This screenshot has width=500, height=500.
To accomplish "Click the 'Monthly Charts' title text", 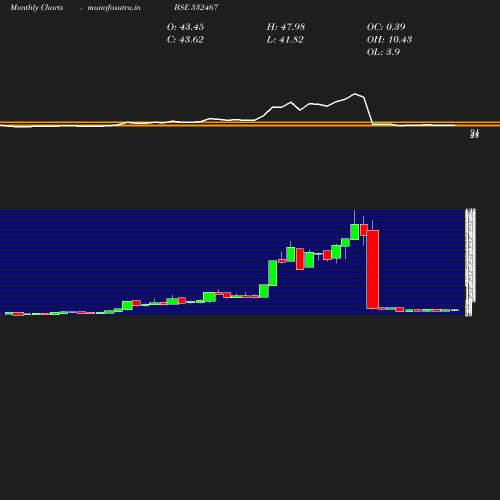I will [36, 7].
